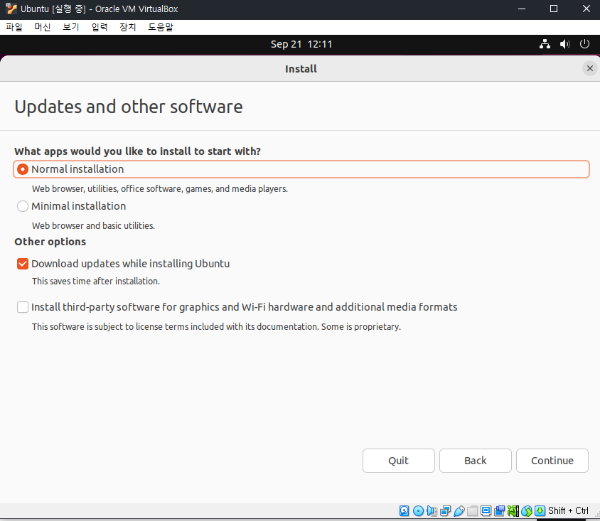
Task: Click the 'Updates and other software' heading
Action: coord(129,107)
